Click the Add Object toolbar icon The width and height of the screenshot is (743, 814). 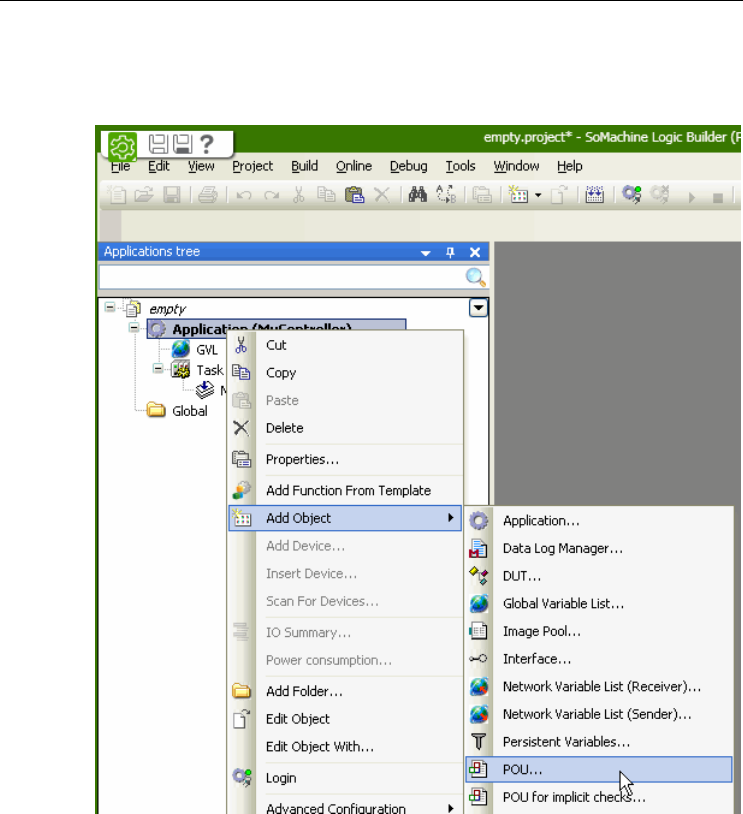[518, 195]
